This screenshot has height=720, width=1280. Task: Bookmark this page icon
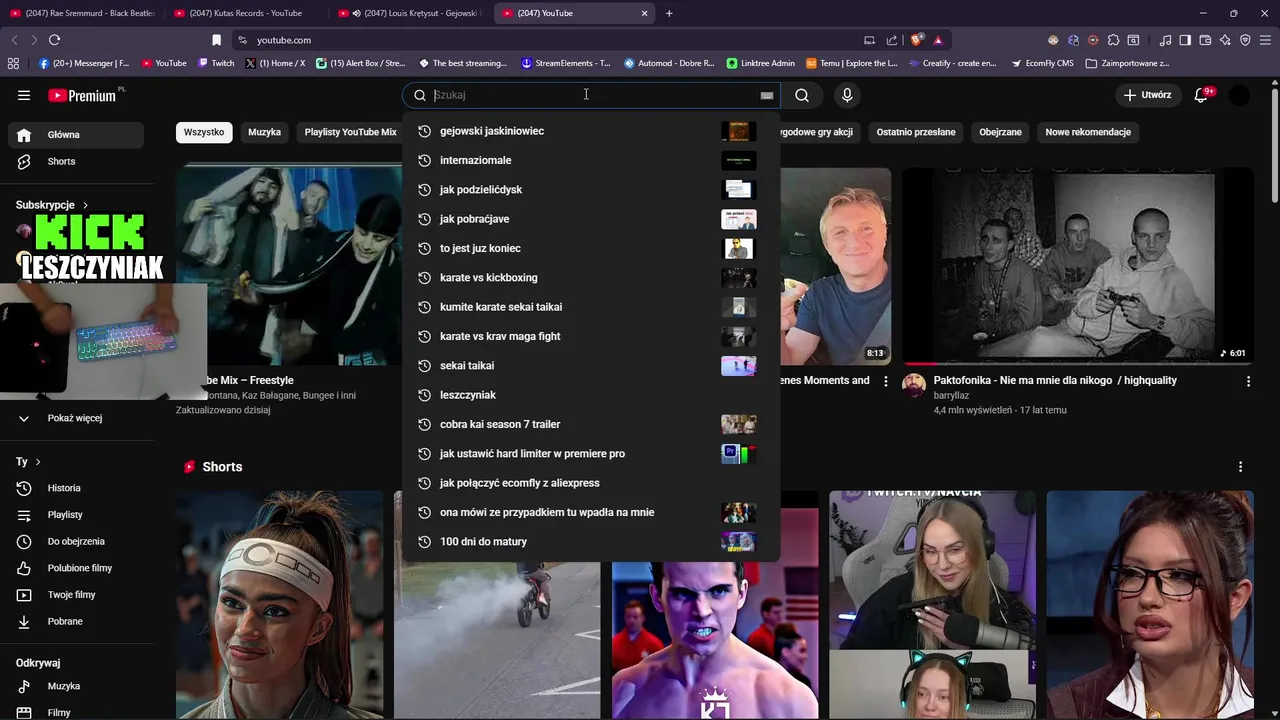coord(216,40)
